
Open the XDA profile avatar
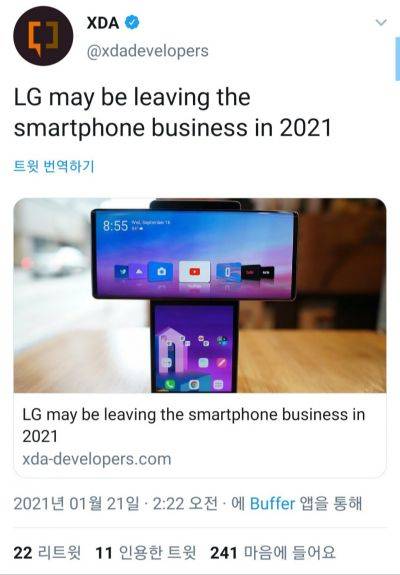43,36
